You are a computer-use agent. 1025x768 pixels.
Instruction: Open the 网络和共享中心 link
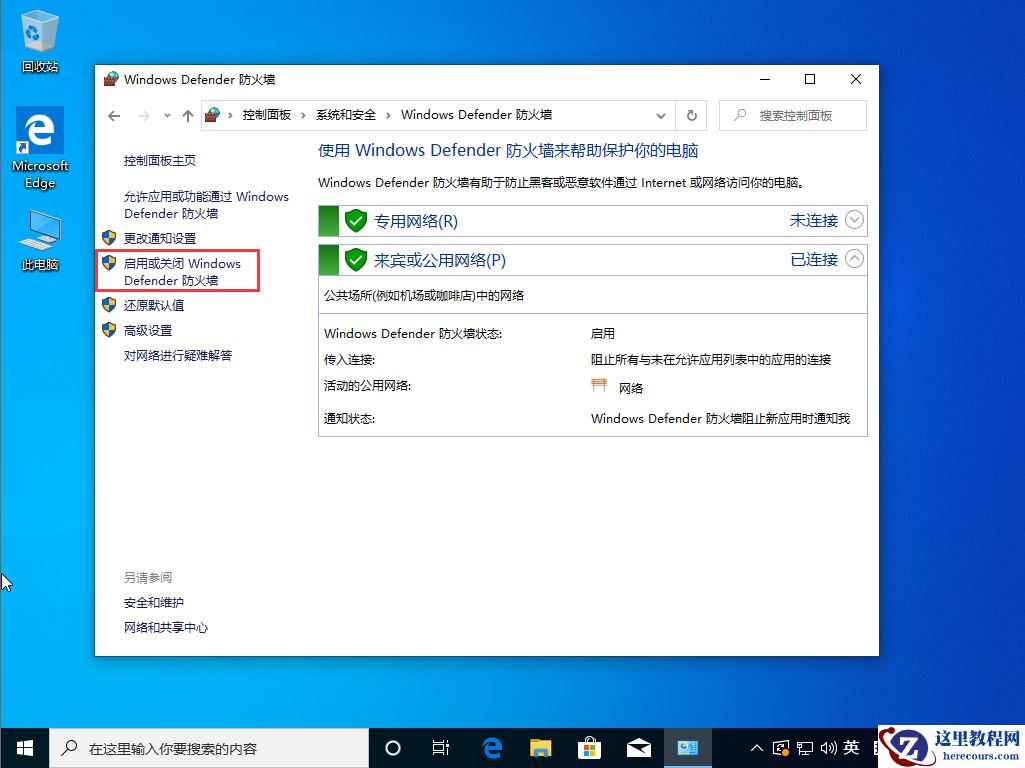click(165, 627)
